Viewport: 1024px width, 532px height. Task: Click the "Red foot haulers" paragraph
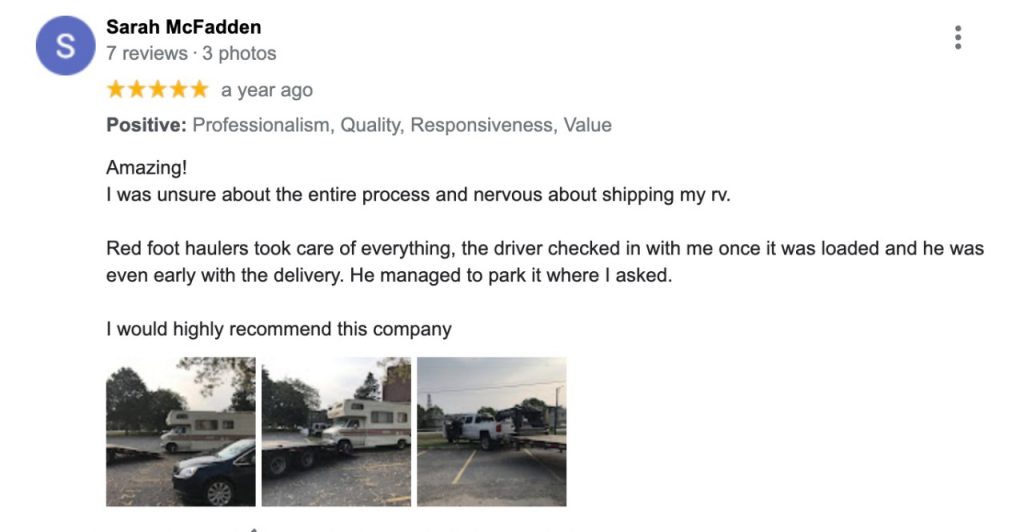544,261
